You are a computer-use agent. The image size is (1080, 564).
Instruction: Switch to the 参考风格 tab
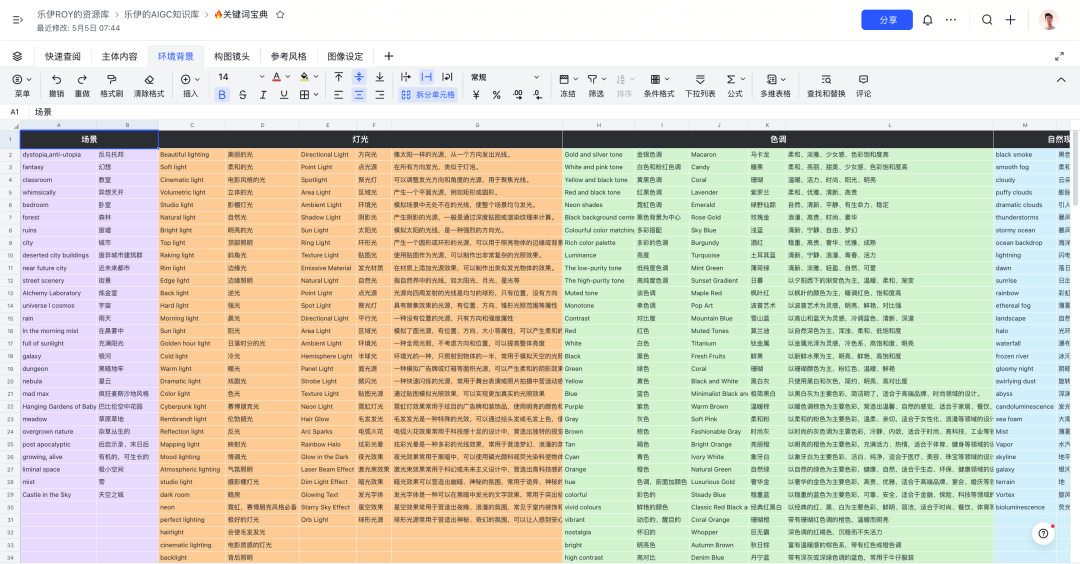point(288,56)
